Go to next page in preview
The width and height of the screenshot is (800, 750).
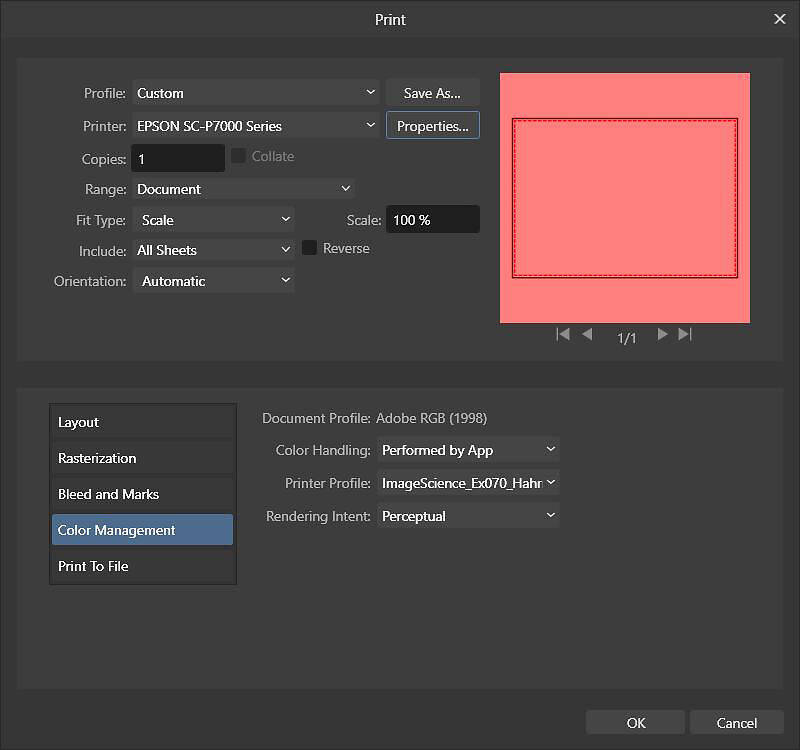[662, 334]
